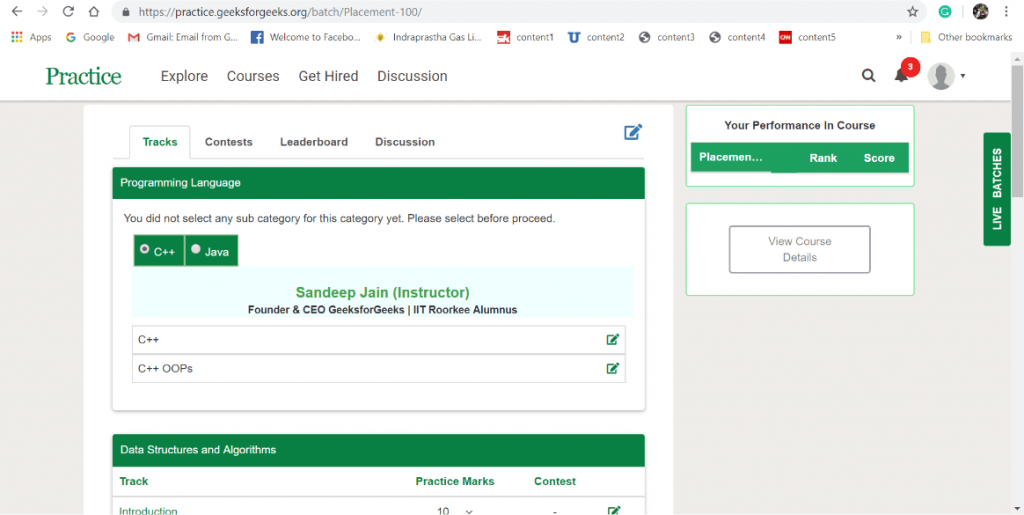Open the Google bookmark

[90, 37]
